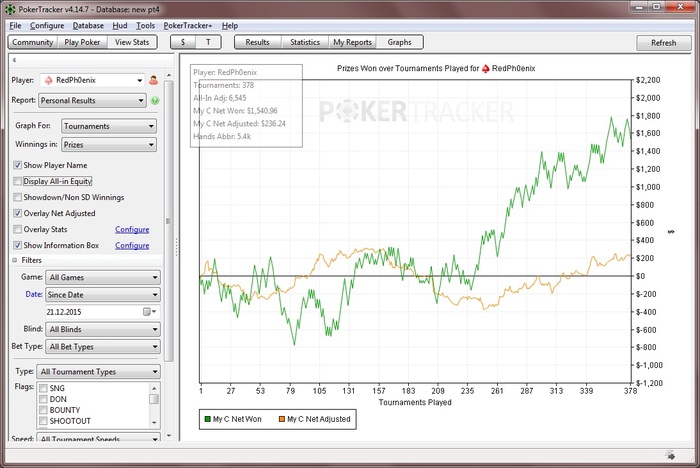Open the Graph For Tournaments dropdown

tap(108, 126)
